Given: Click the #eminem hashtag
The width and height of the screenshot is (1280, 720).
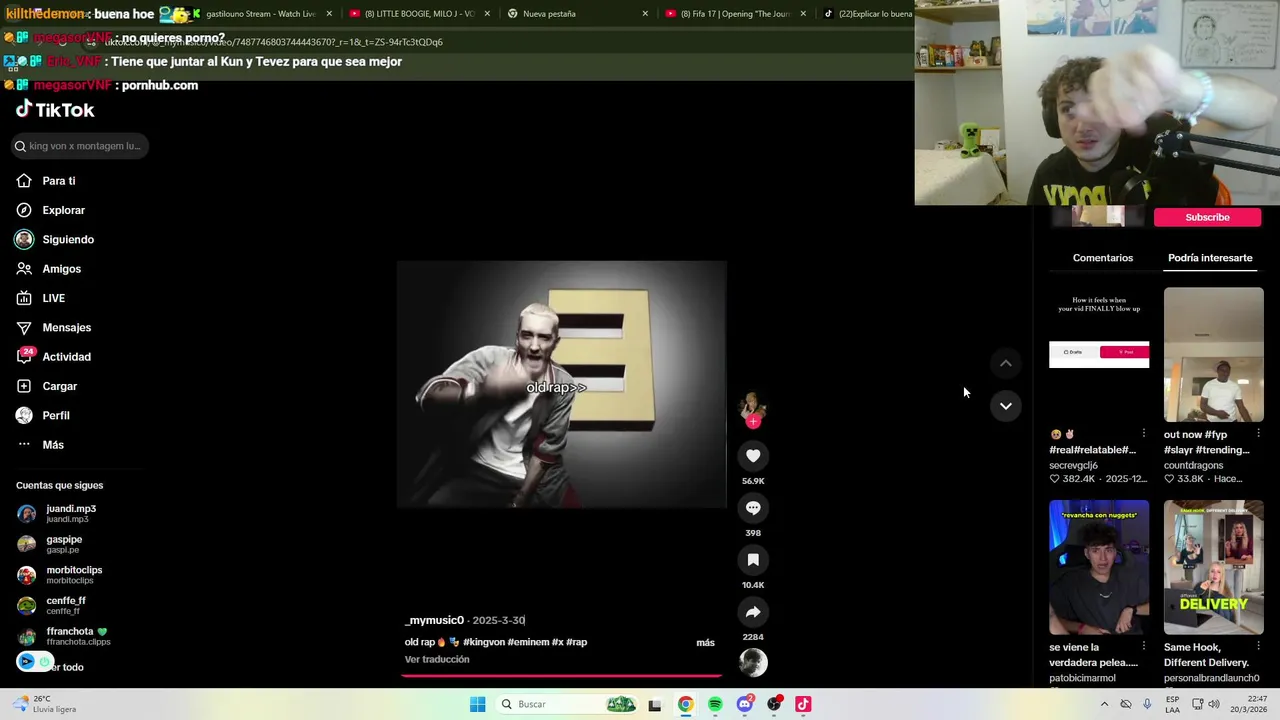Looking at the screenshot, I should [528, 642].
